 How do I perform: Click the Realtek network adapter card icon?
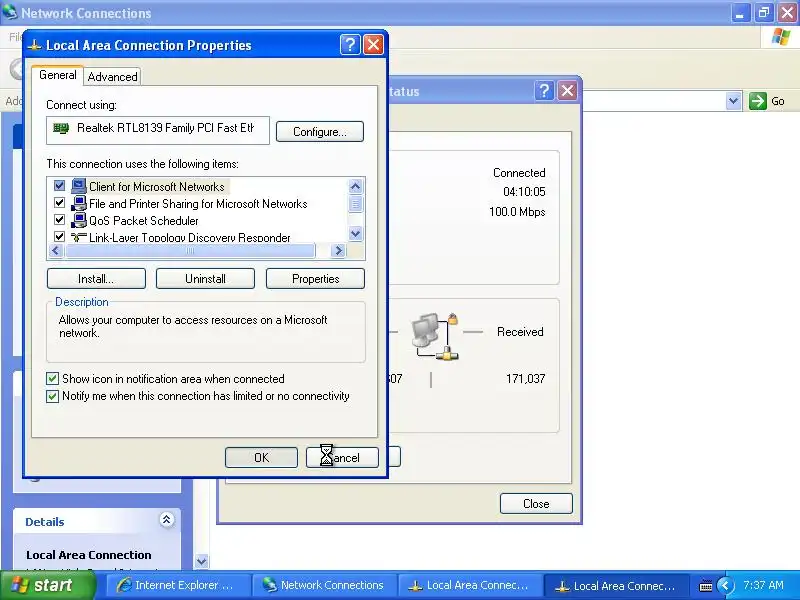click(61, 128)
